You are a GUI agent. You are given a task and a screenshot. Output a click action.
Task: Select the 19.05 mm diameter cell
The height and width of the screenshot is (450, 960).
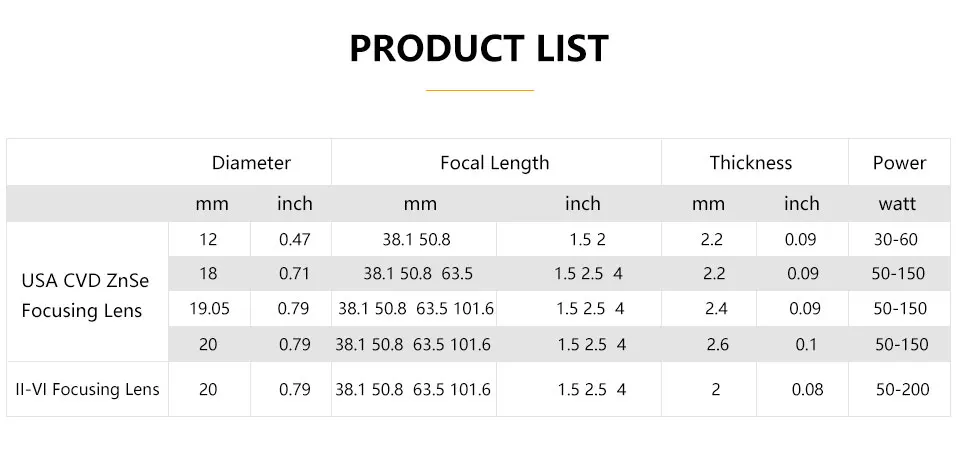pyautogui.click(x=209, y=309)
